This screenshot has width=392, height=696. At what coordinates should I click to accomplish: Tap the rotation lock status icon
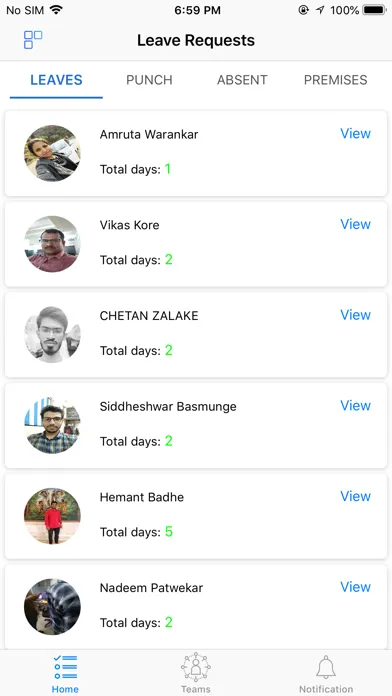pos(304,10)
